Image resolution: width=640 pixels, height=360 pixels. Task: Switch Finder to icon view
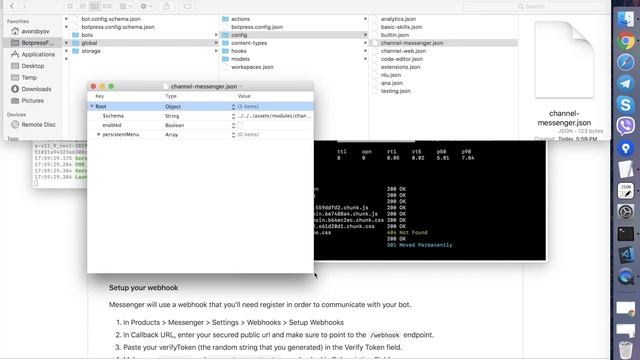70,6
